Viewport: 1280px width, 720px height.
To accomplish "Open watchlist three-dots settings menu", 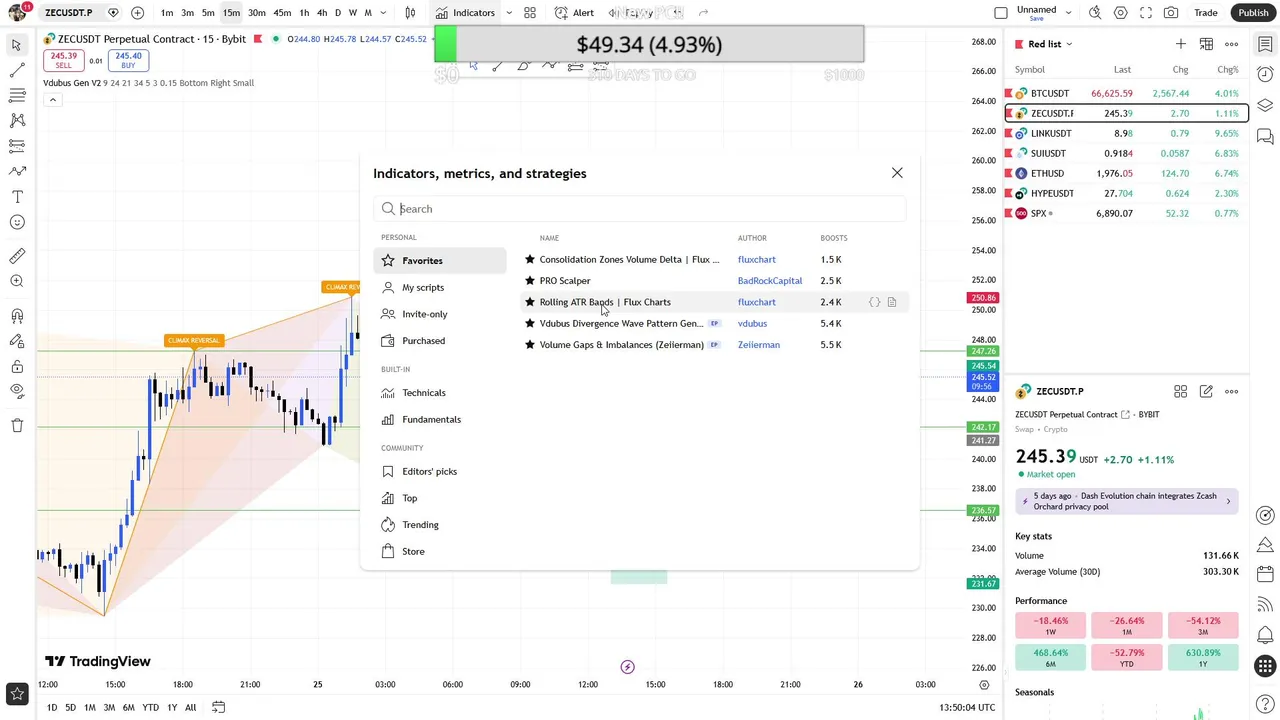I will click(1231, 44).
